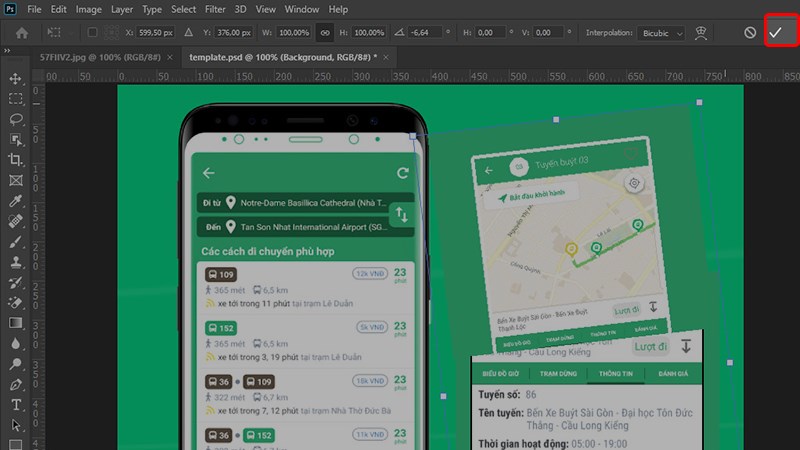Screen dimensions: 800x450
Task: Open the Filter menu
Action: (216, 9)
